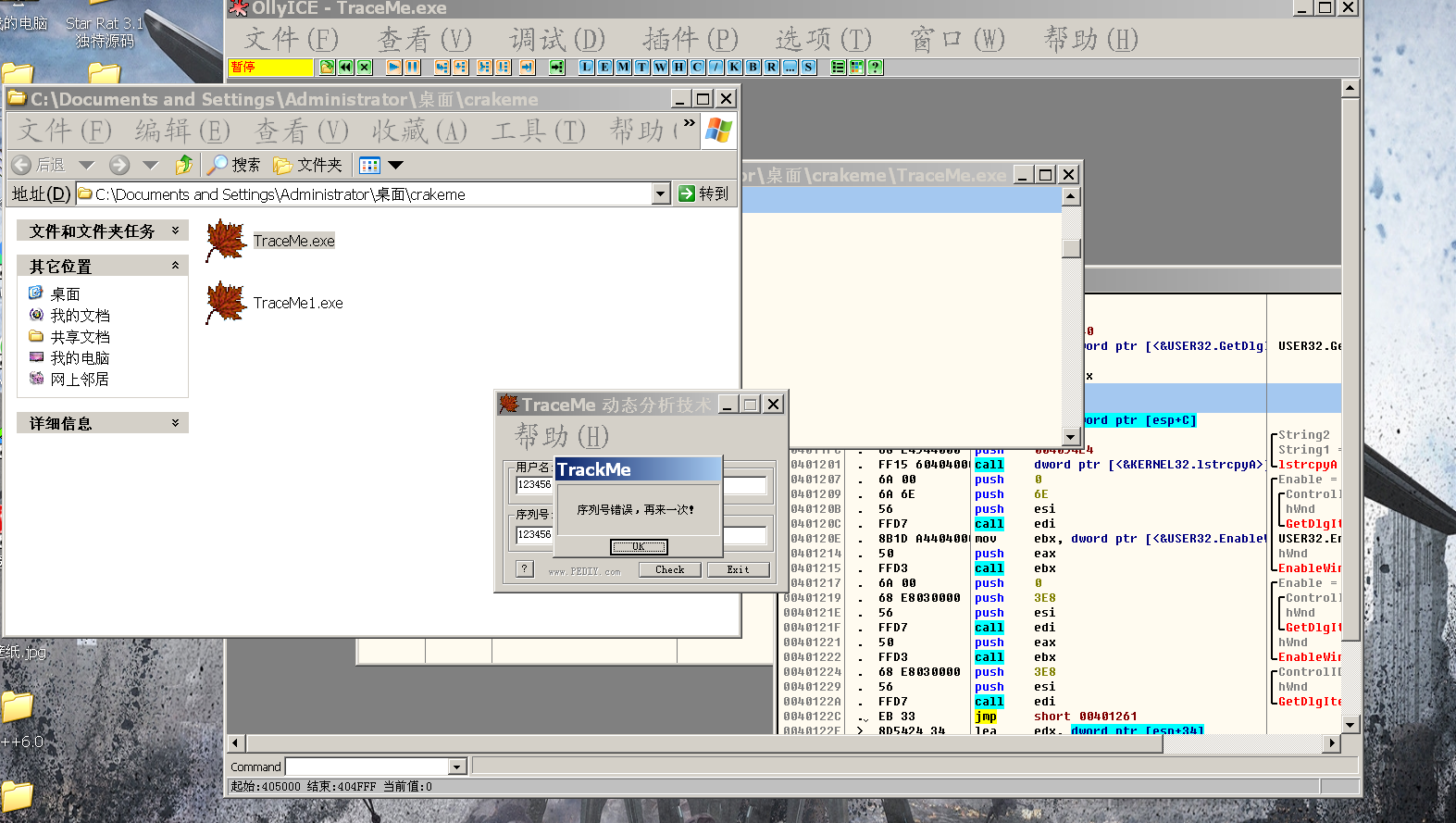Open Executable modules with E button

tap(605, 67)
